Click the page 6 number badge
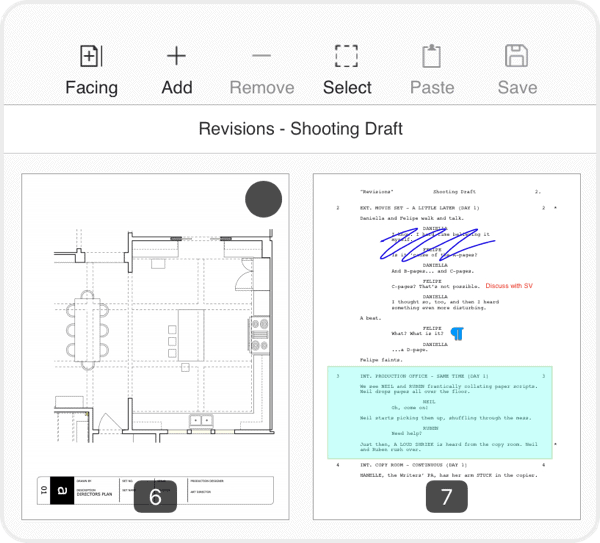This screenshot has height=543, width=600. (x=155, y=497)
